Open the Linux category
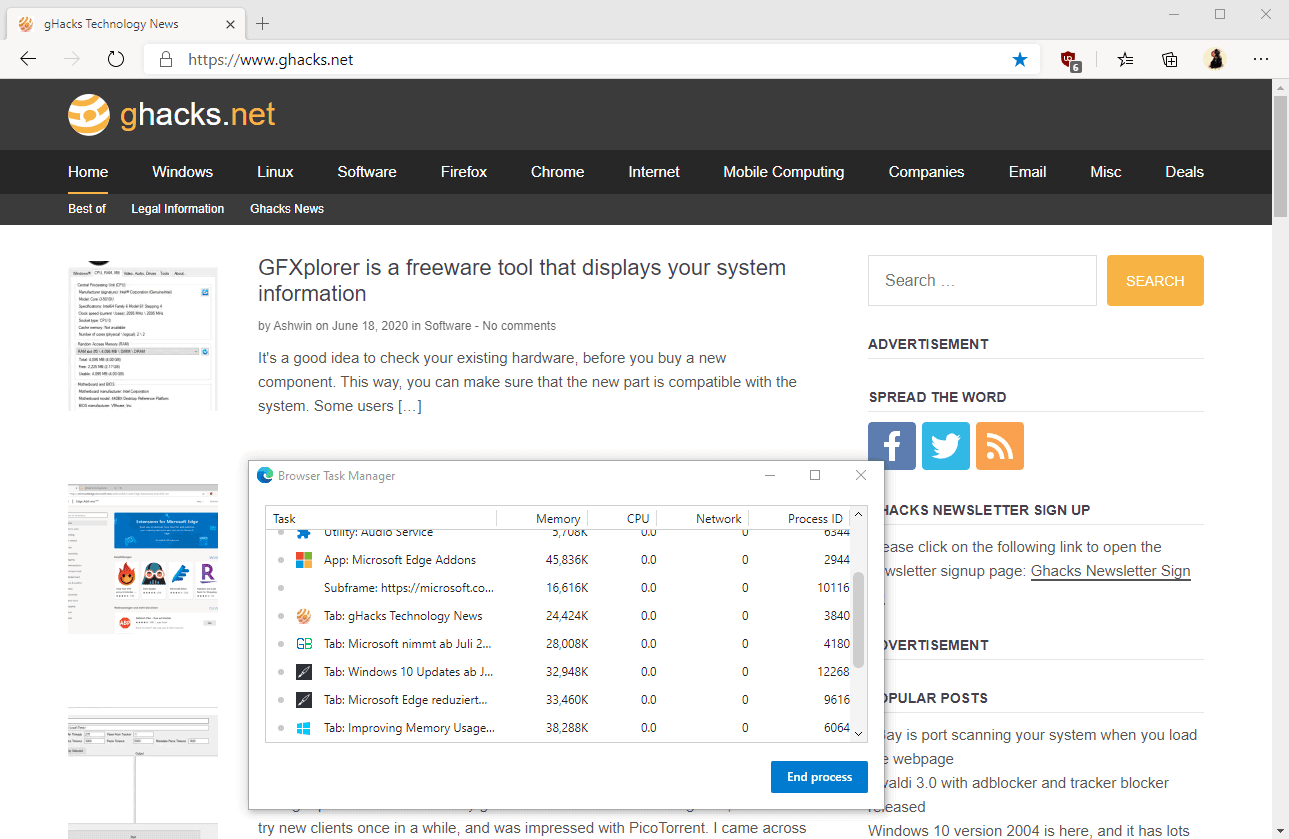The image size is (1289, 839). pos(275,172)
